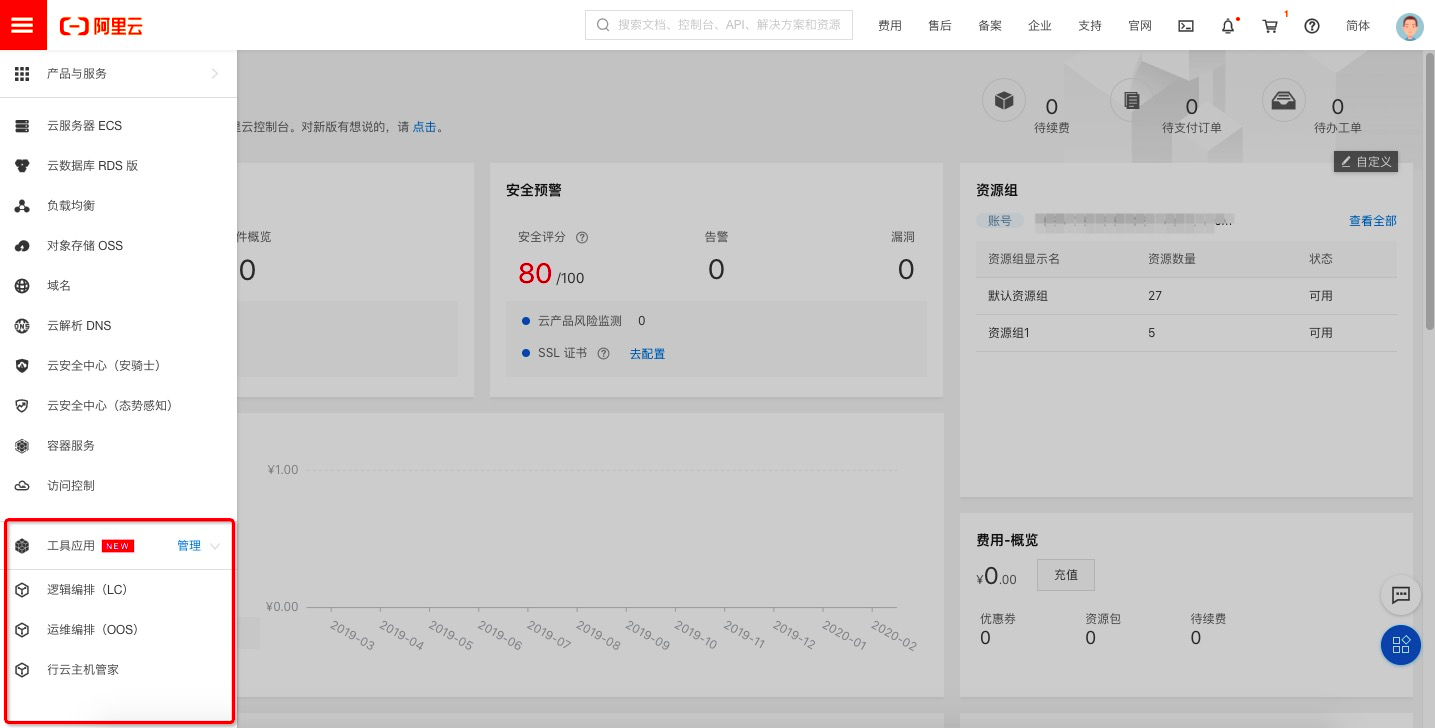Open the Cloud Shell terminal icon
The height and width of the screenshot is (728, 1435).
tap(1186, 26)
